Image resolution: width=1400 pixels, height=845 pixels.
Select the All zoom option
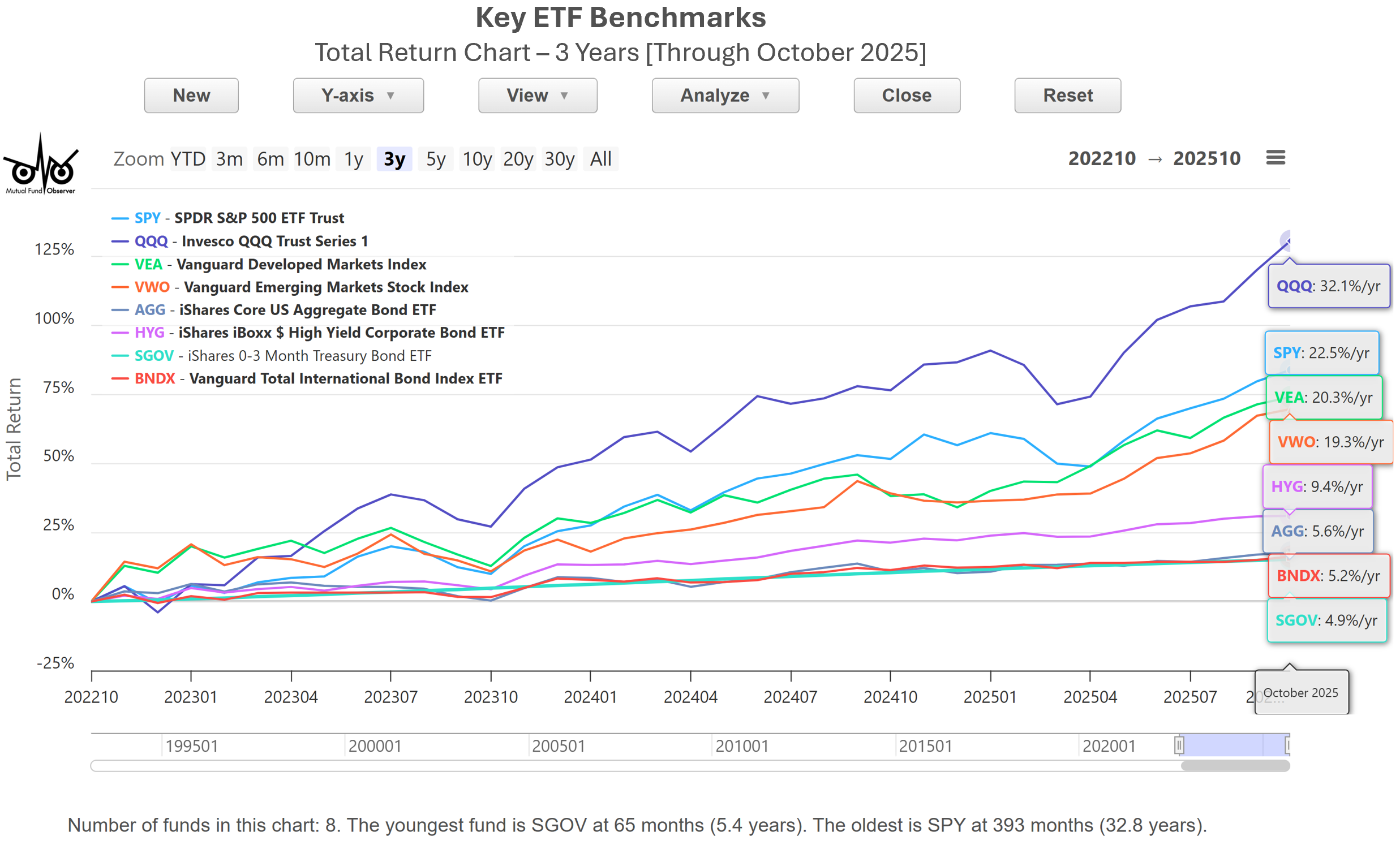coord(600,159)
